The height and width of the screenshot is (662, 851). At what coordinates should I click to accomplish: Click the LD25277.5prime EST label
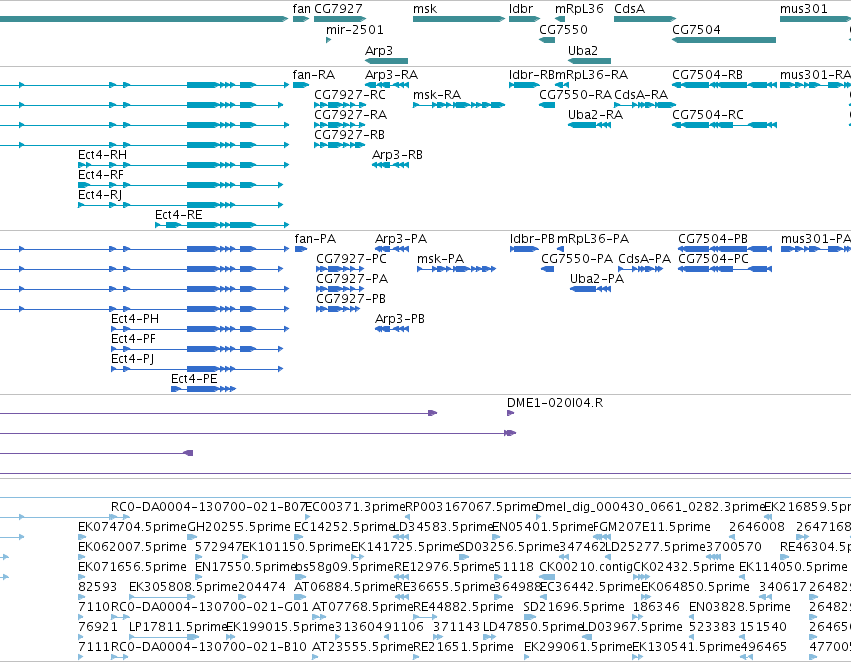pos(655,547)
